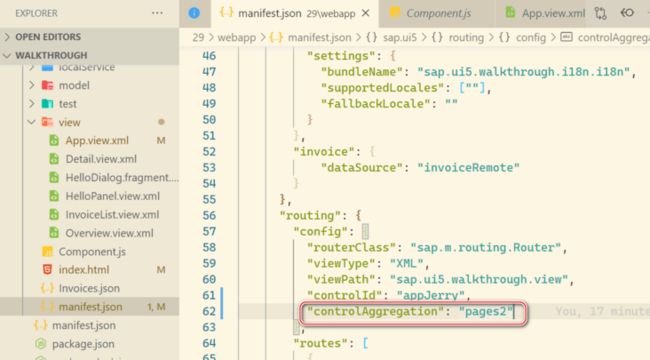Open package.json file
650x360 pixels.
[x=83, y=344]
